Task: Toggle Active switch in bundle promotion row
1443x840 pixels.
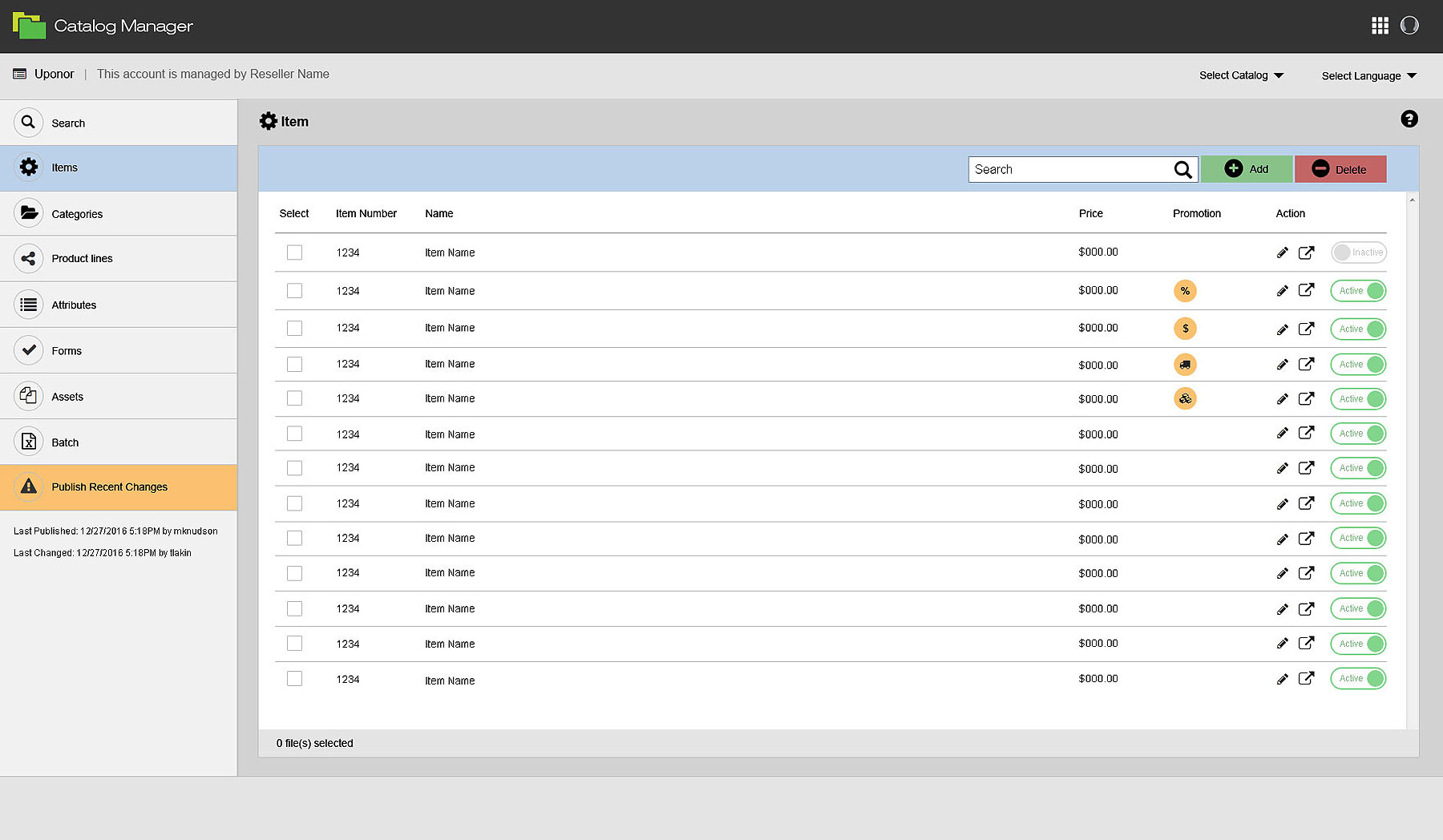Action: coord(1358,398)
